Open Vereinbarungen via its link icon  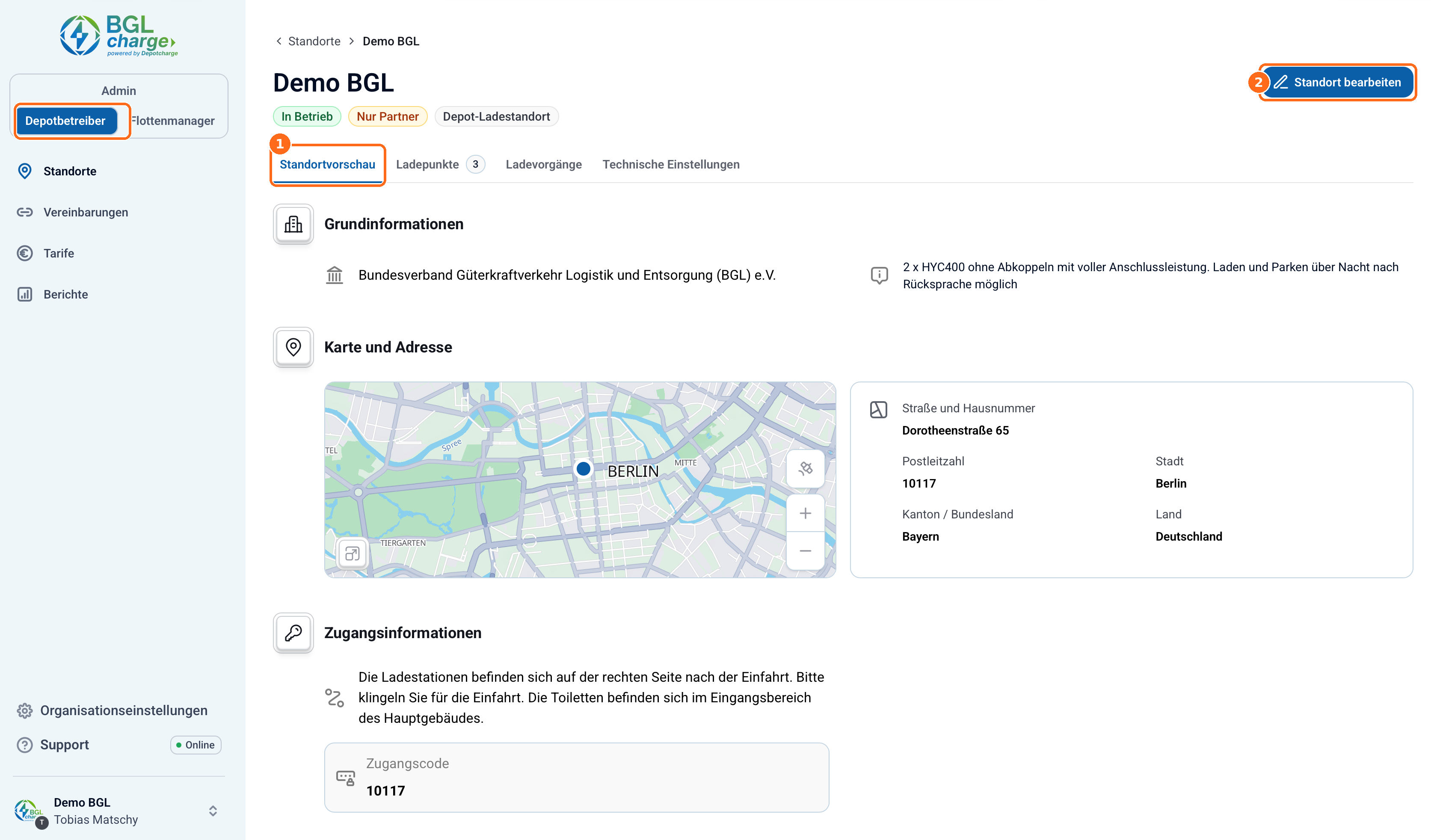click(24, 212)
